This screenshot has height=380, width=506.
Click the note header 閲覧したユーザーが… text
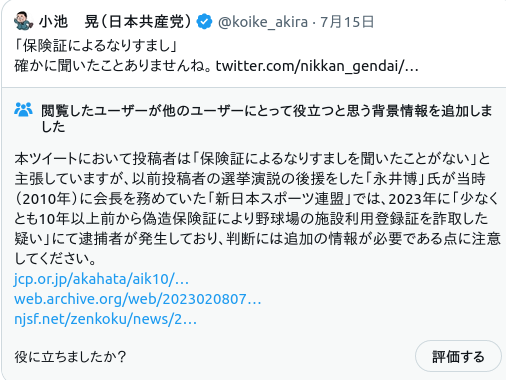[266, 118]
